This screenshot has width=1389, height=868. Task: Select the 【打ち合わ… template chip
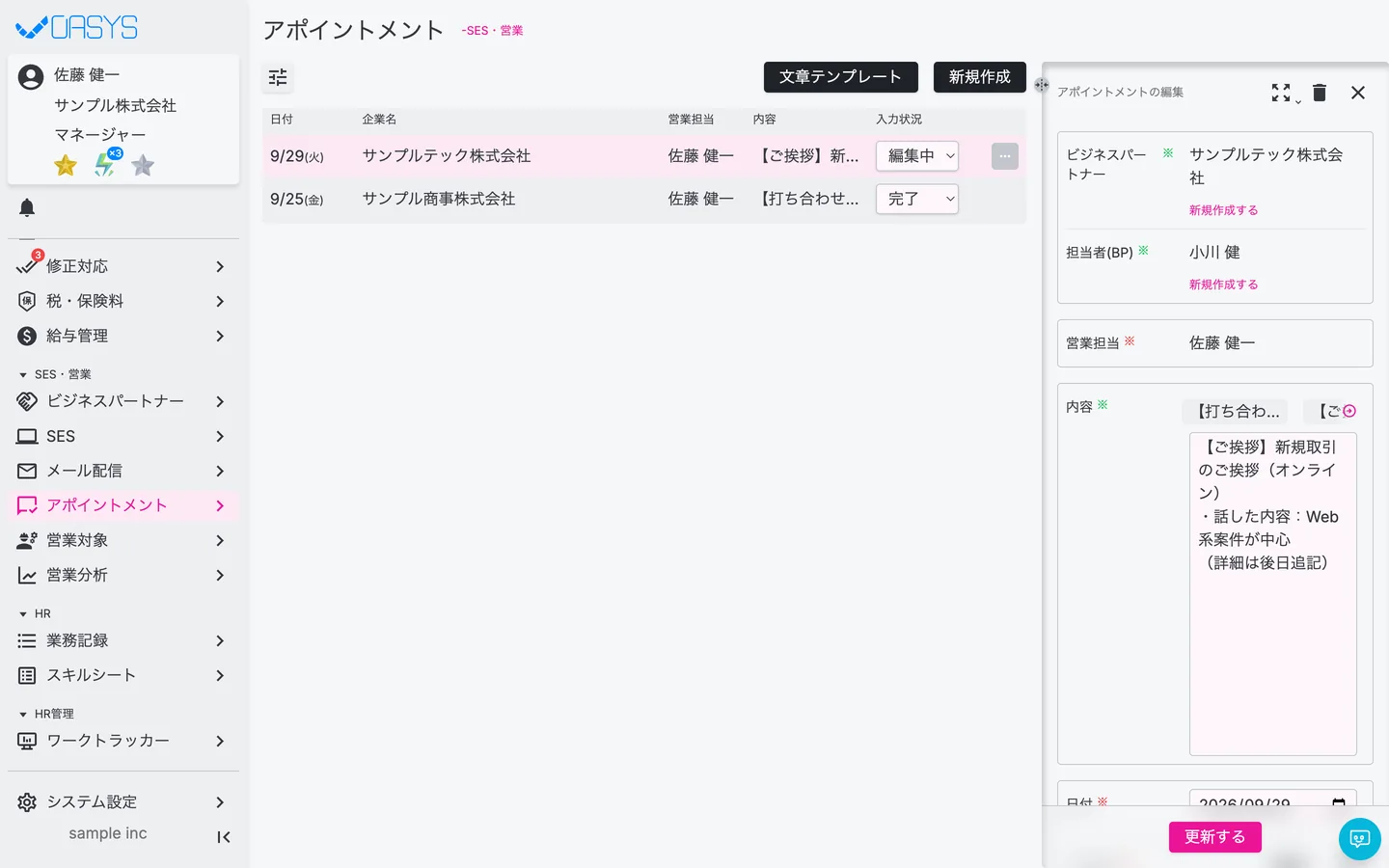(x=1236, y=411)
